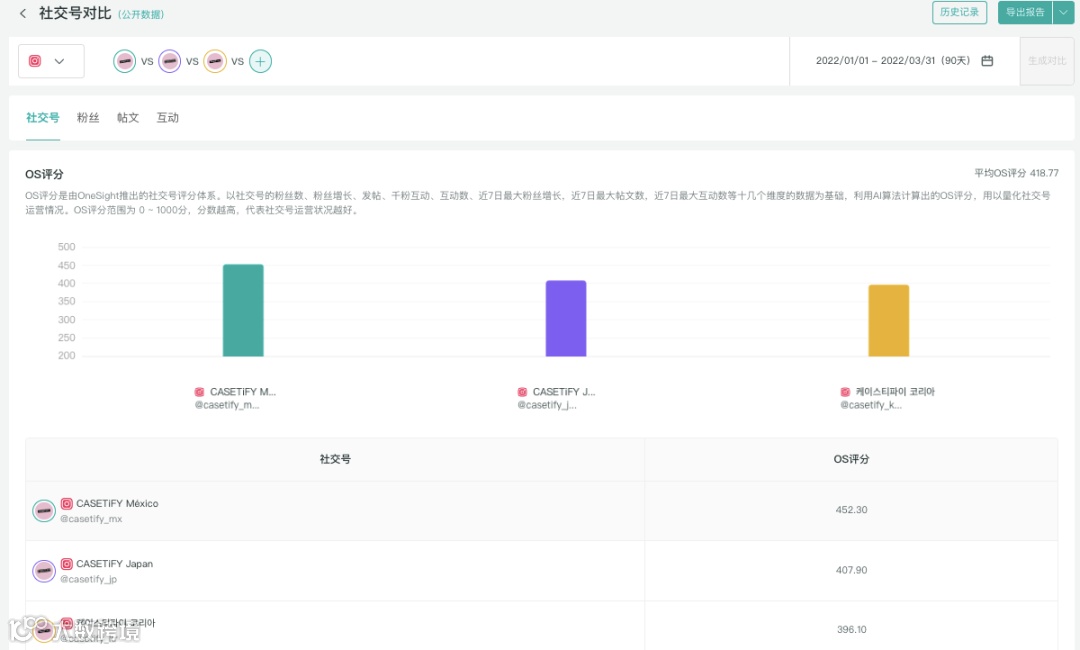This screenshot has height=650, width=1080.
Task: Click the @casetify_mx handle text
Action: [91, 519]
